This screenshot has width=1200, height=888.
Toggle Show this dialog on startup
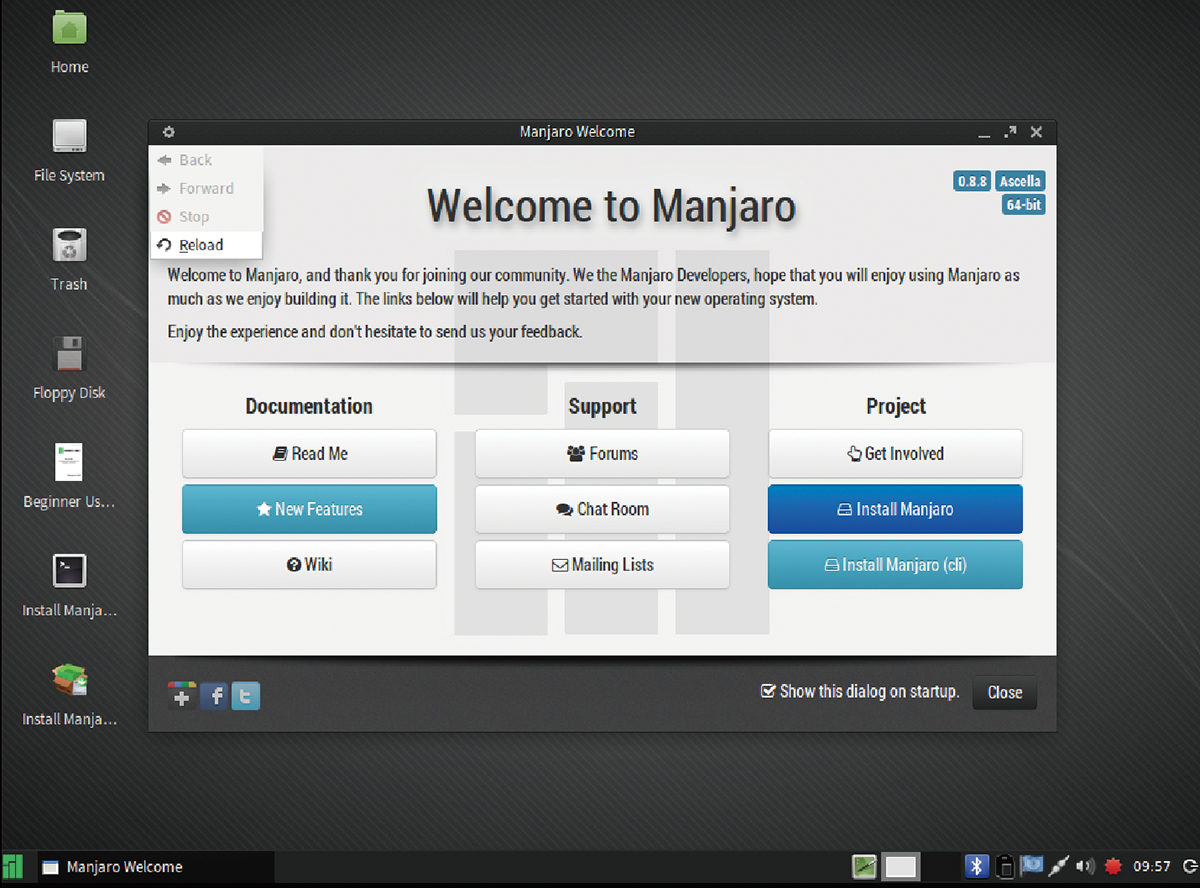pyautogui.click(x=768, y=692)
